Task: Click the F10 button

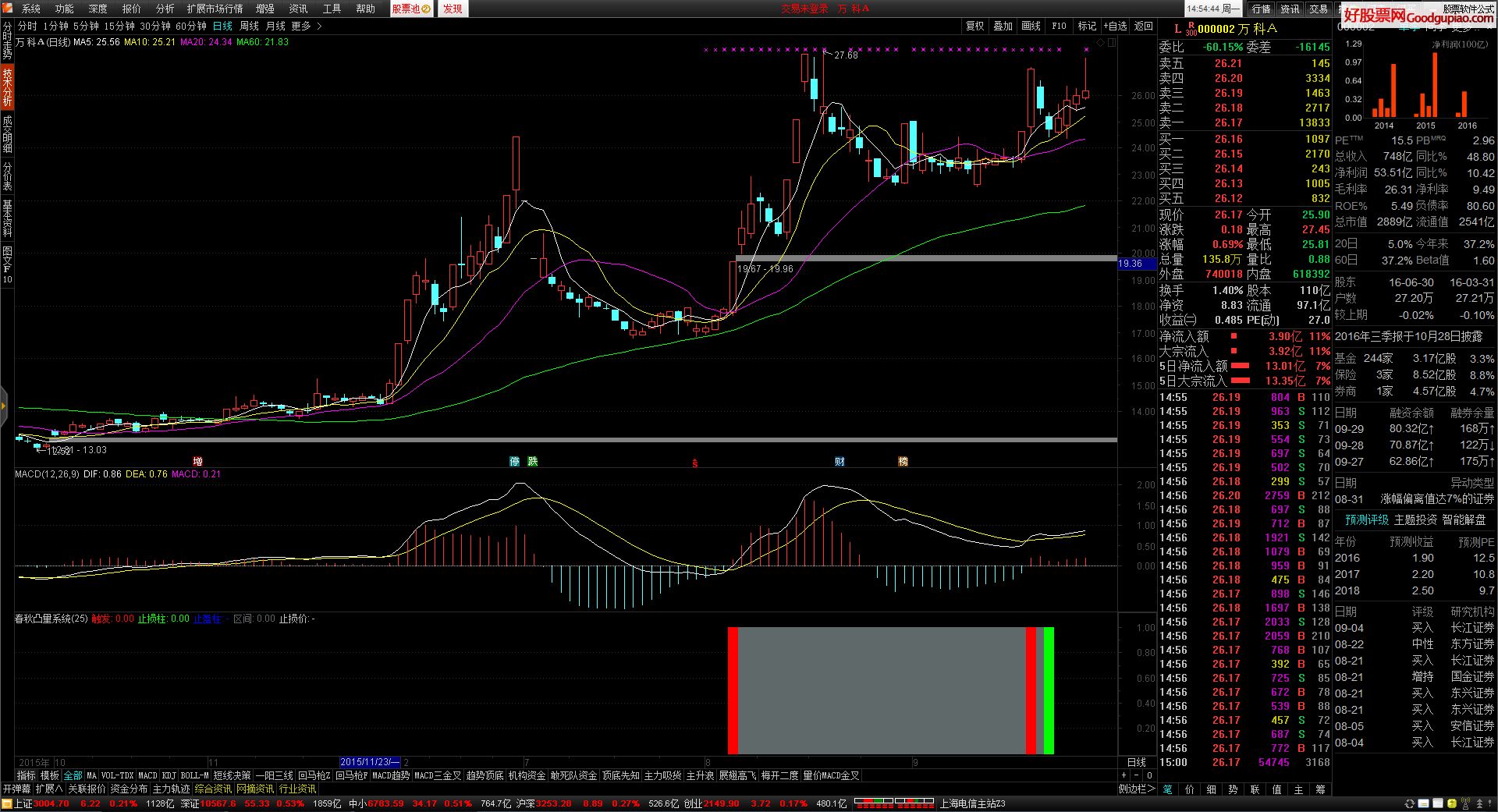Action: click(1059, 26)
